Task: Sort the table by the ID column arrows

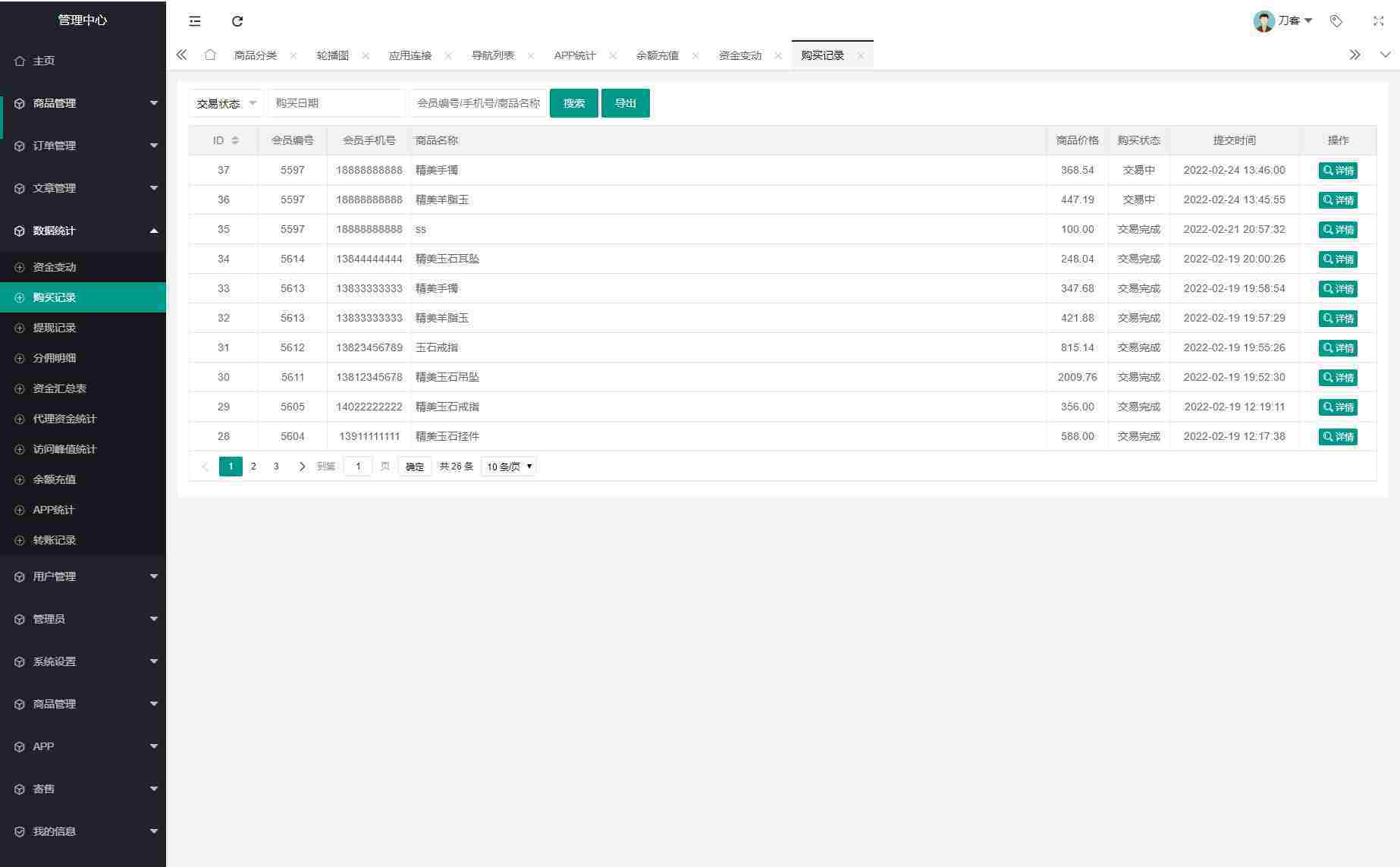Action: click(x=235, y=140)
